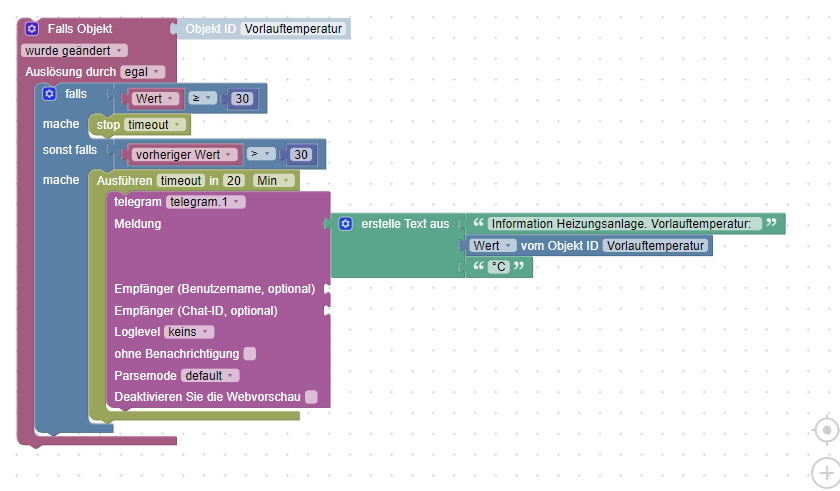
Task: Edit the Information Heizungsanlage text field
Action: (x=625, y=224)
